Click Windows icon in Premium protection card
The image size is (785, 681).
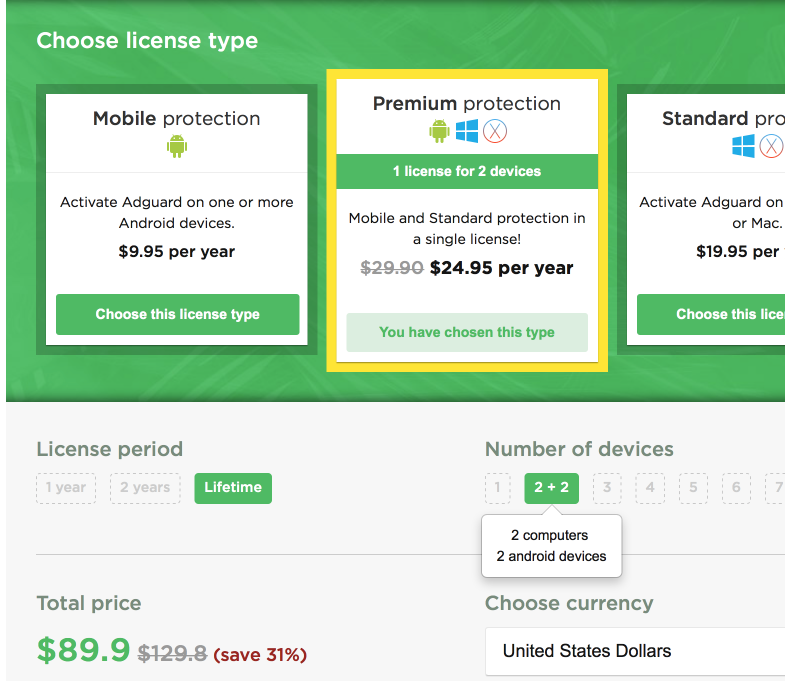(x=467, y=131)
